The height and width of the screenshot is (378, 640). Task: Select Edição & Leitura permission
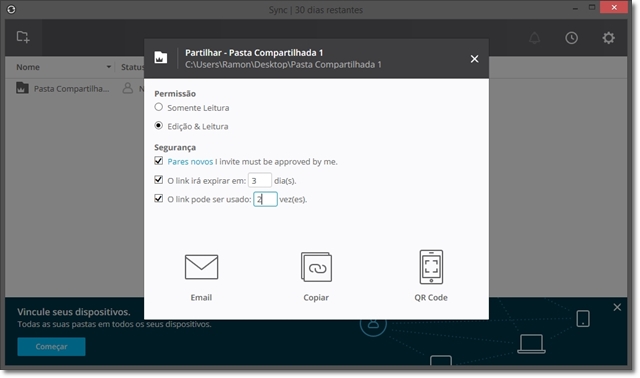click(x=158, y=125)
